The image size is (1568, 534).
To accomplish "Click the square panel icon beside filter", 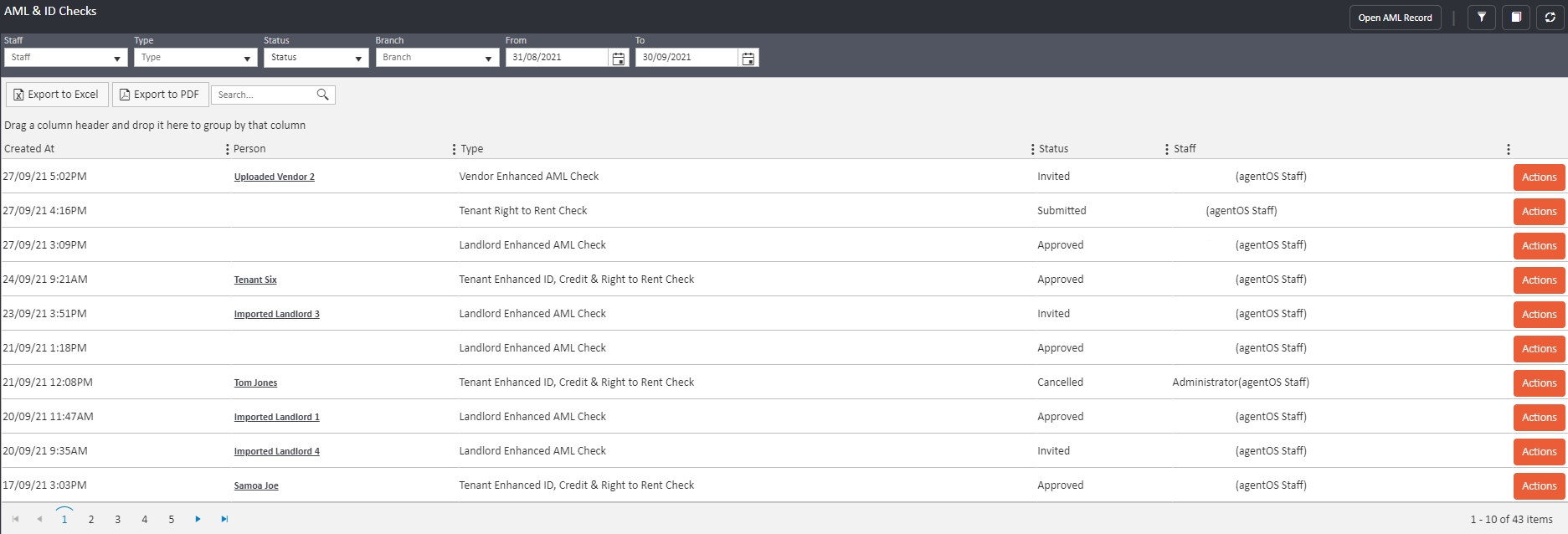I will point(1515,18).
